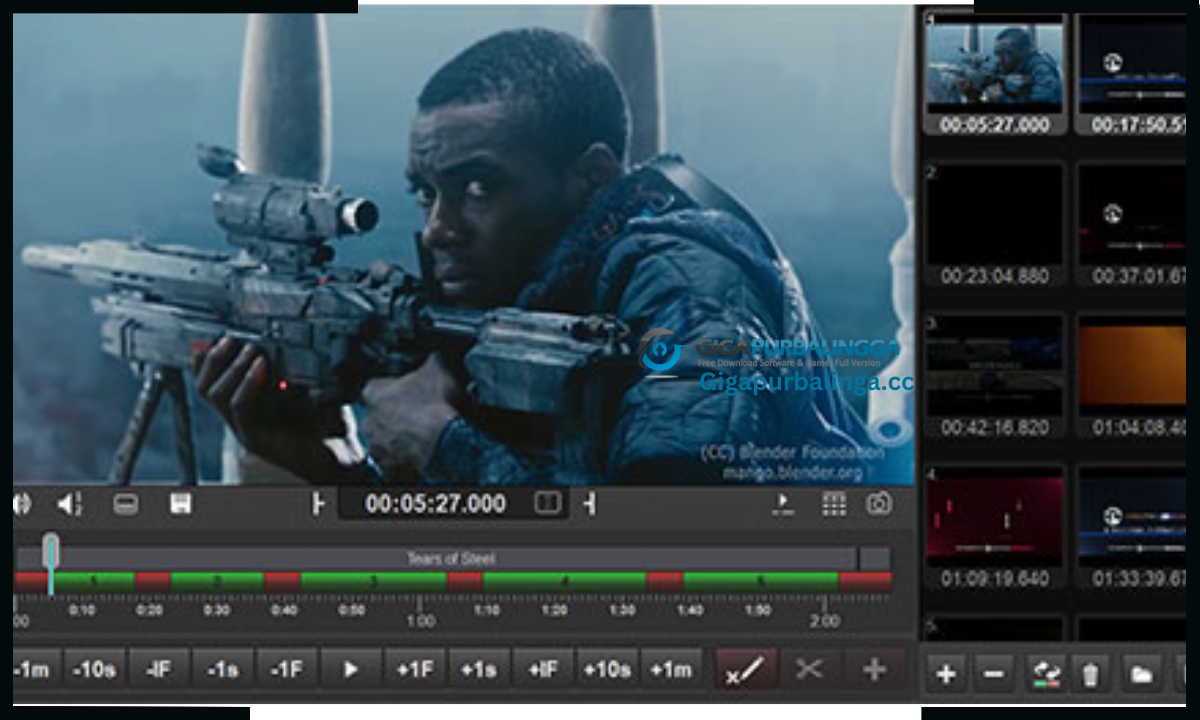Screen dimensions: 1200x720
Task: Jump forward one minute with +1m
Action: (671, 669)
